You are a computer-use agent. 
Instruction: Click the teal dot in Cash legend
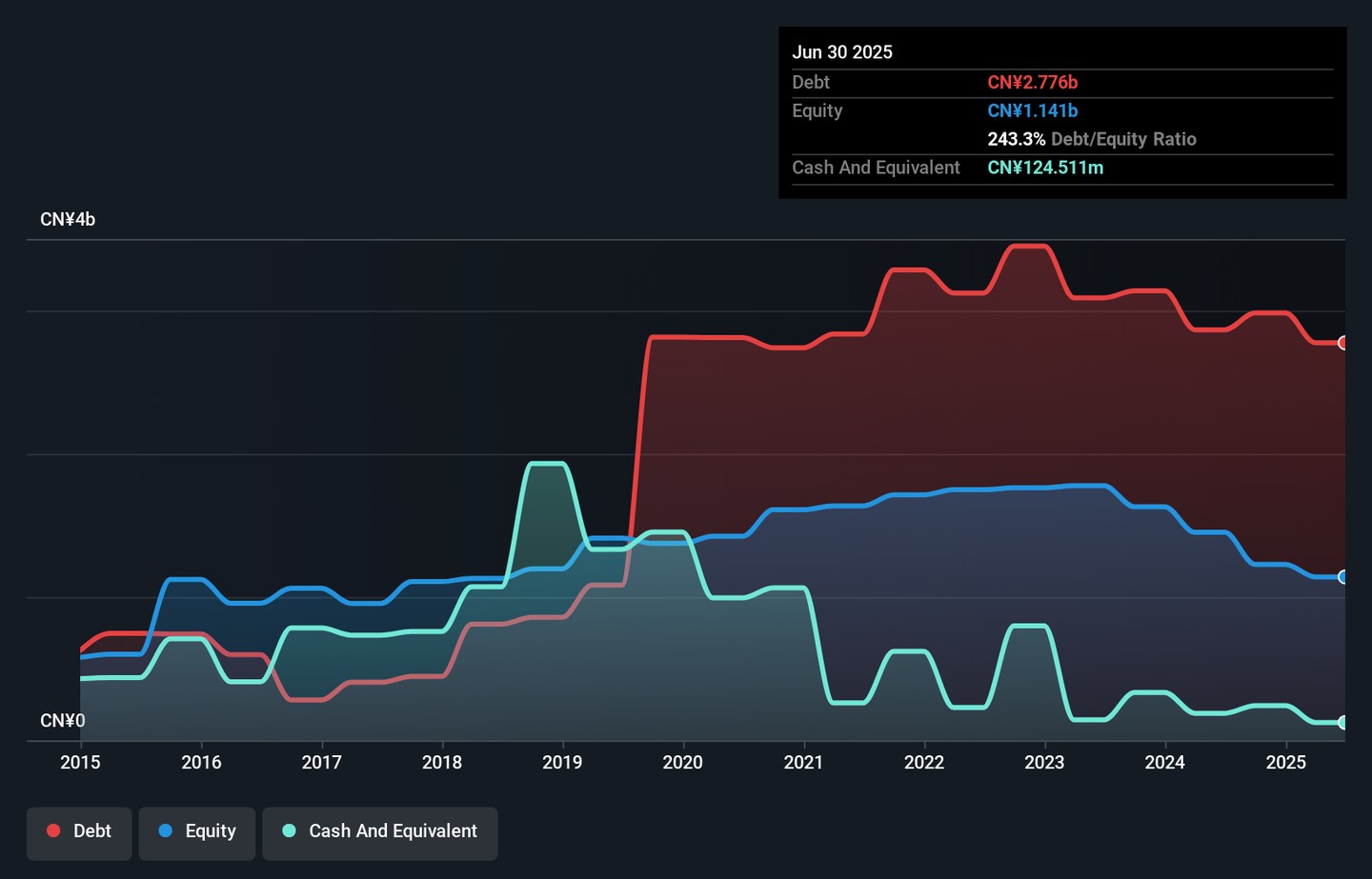coord(290,831)
